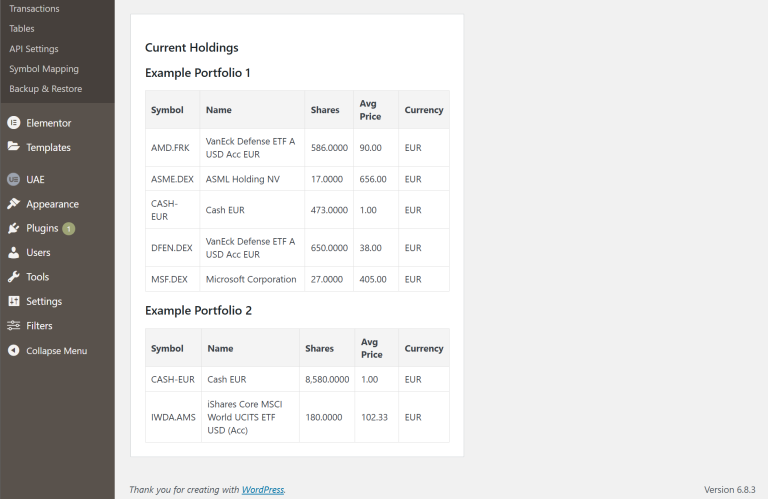Click the UAE sidebar icon
The height and width of the screenshot is (499, 768).
coord(14,180)
